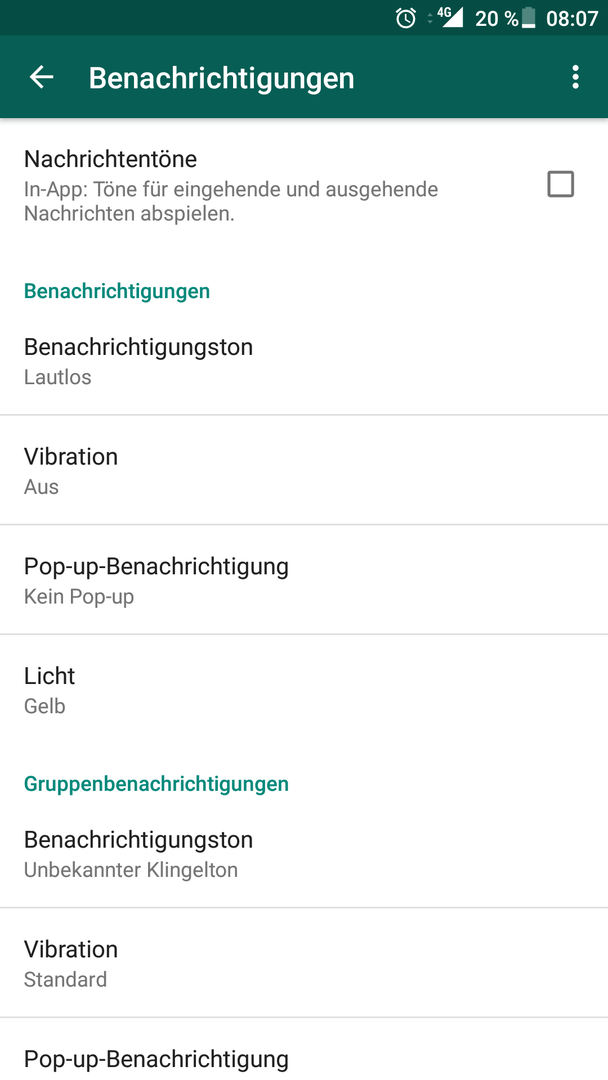Choose notification Licht color Gelb

(x=304, y=689)
